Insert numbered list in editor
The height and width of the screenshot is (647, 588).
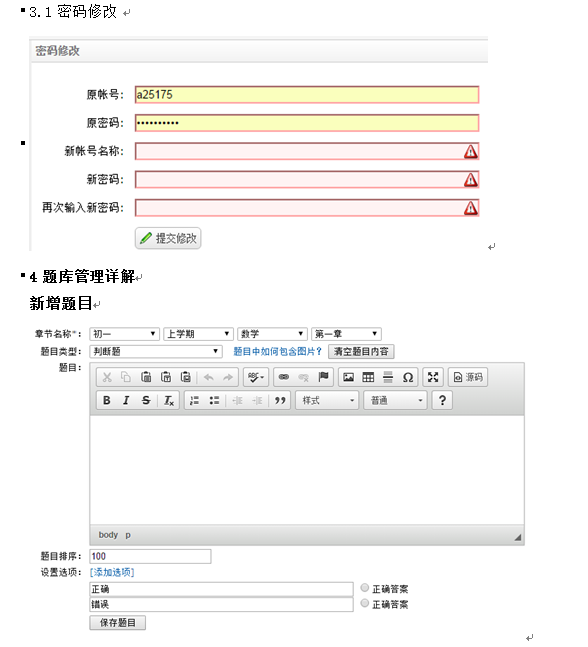(x=194, y=400)
